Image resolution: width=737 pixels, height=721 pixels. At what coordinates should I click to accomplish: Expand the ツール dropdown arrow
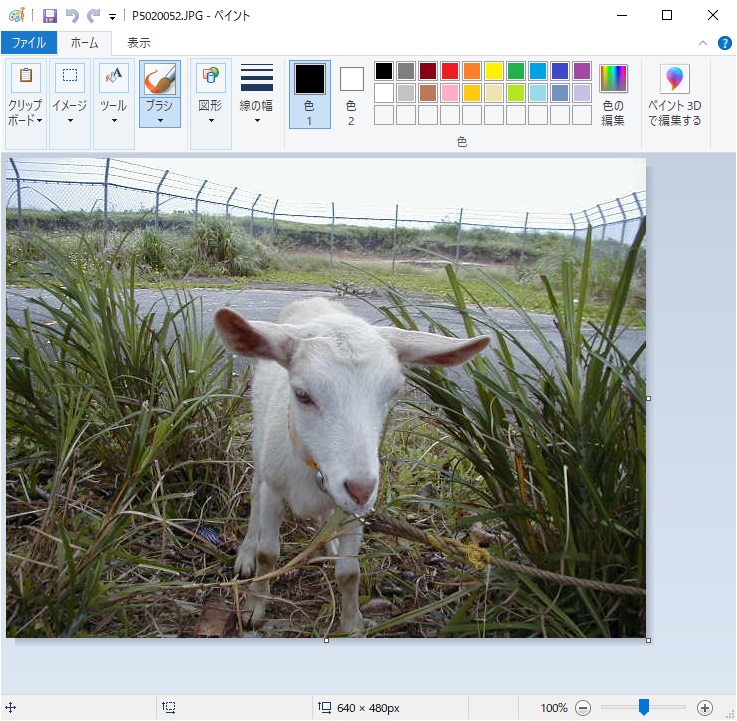pyautogui.click(x=114, y=121)
